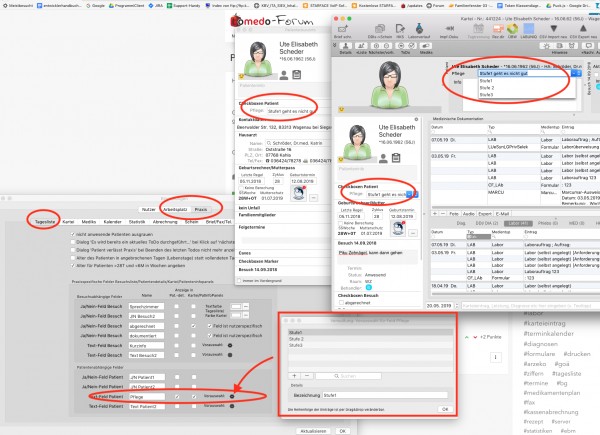Toggle Pat.-det. checkbox for Pflege row

pos(177,397)
